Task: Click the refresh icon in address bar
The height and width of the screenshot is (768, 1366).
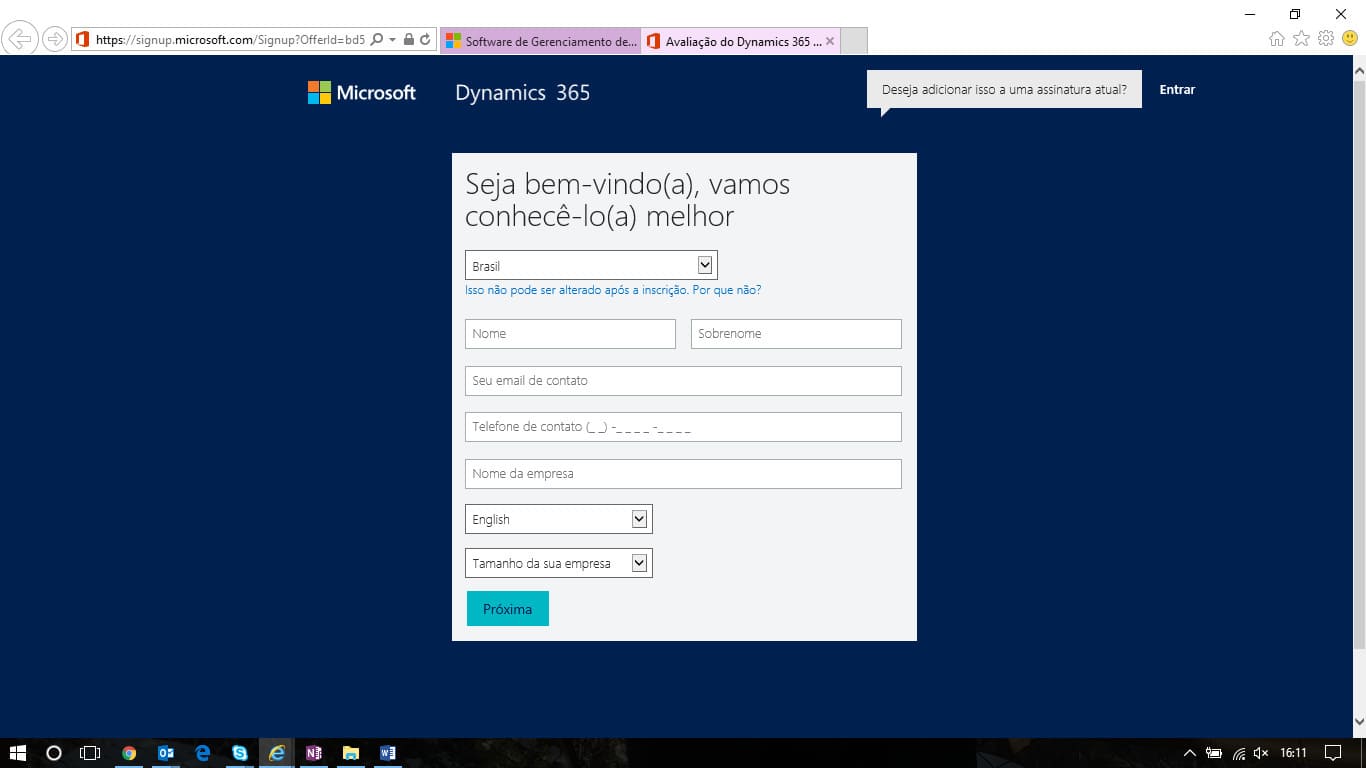Action: coord(425,40)
